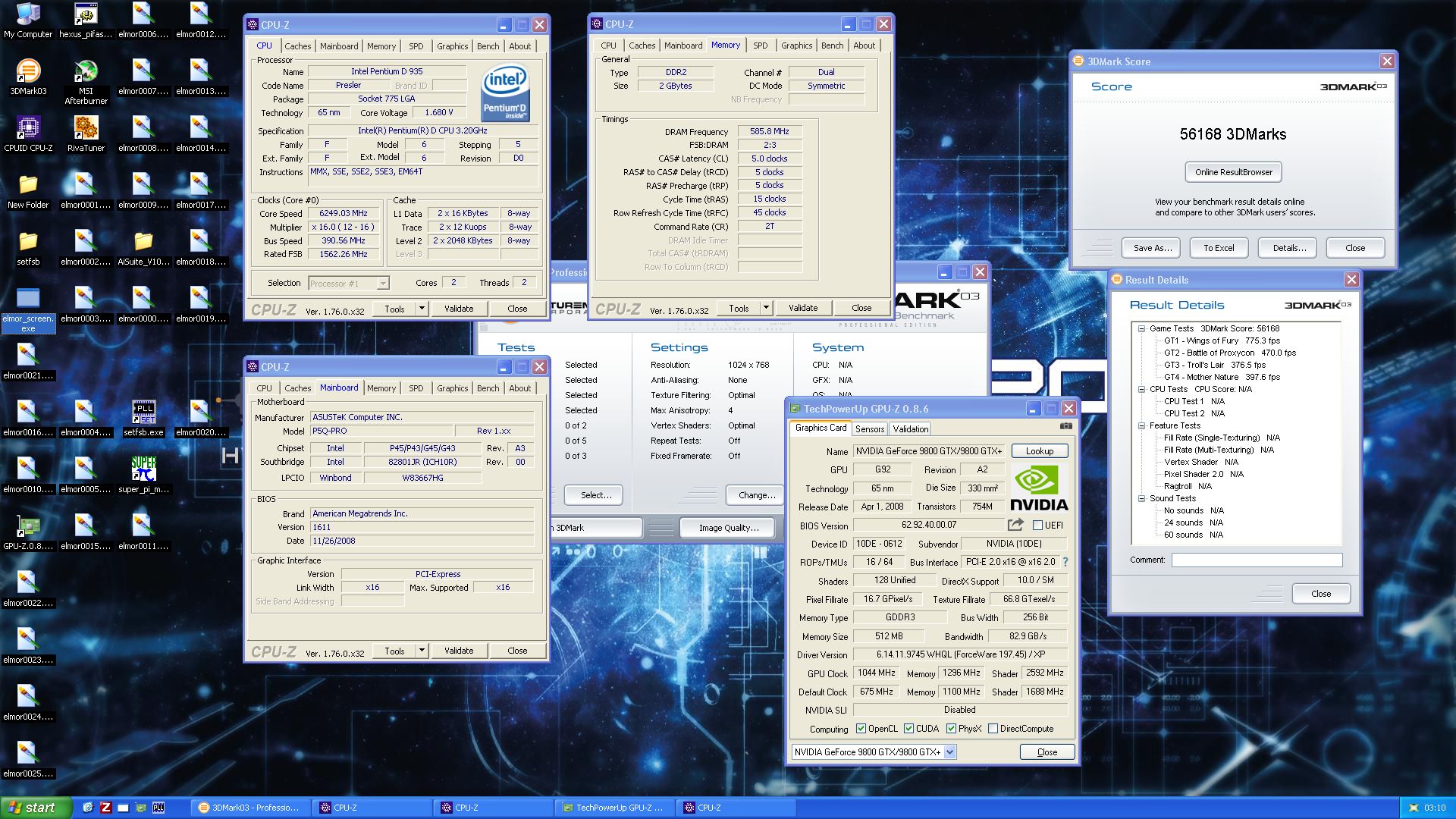Open the Sensors tab in GPU-Z

click(870, 429)
